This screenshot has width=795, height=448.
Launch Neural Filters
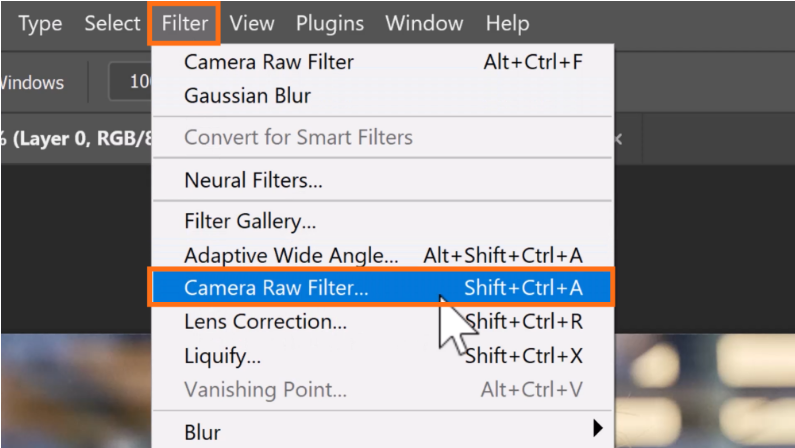tap(253, 181)
